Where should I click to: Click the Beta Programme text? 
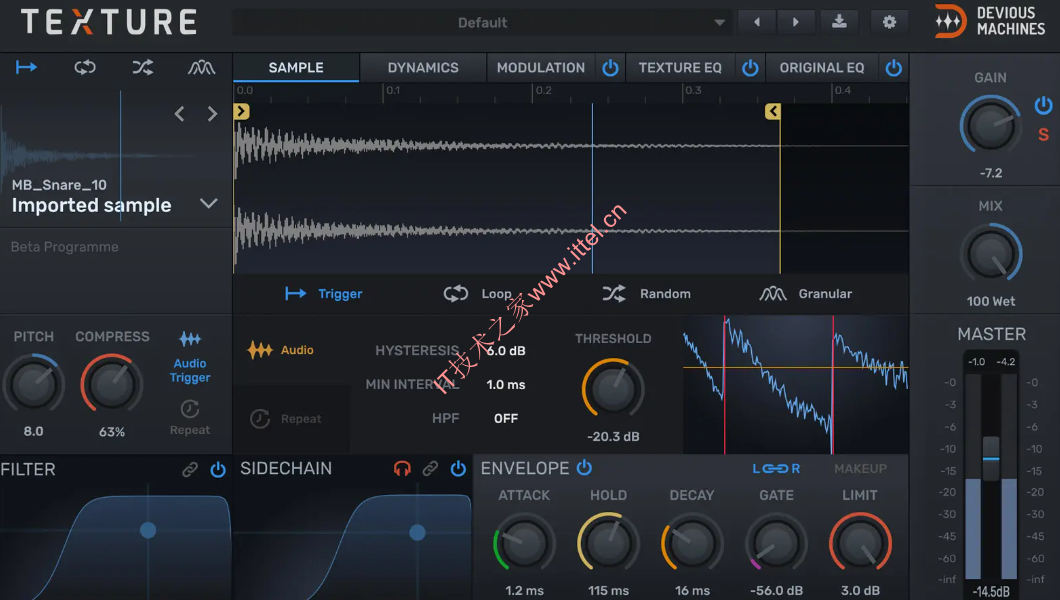pos(65,247)
